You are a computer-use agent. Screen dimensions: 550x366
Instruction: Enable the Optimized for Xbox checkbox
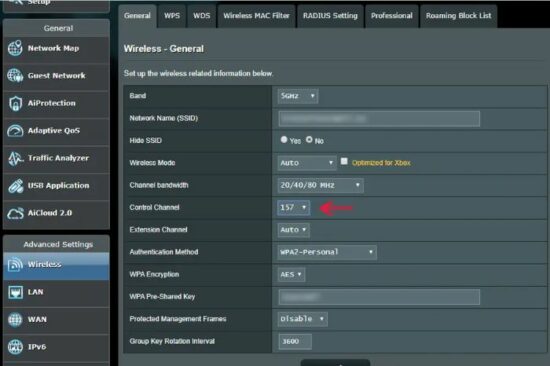pos(344,161)
